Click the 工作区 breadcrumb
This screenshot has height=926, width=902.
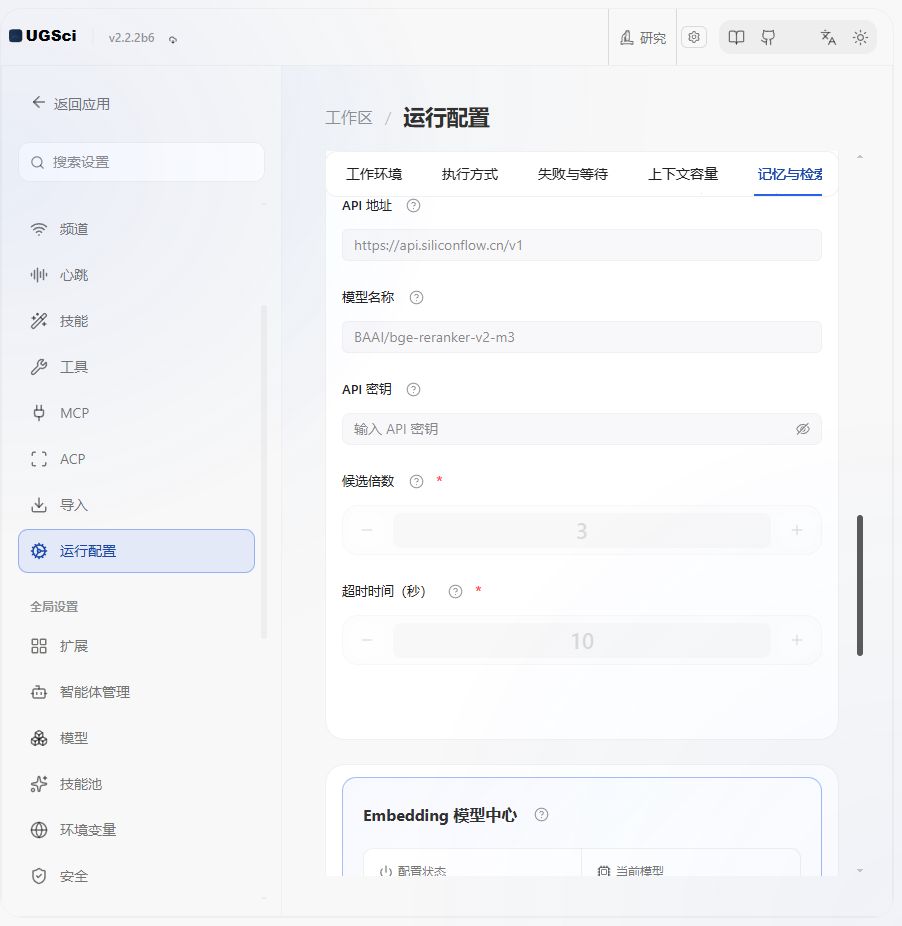(349, 118)
